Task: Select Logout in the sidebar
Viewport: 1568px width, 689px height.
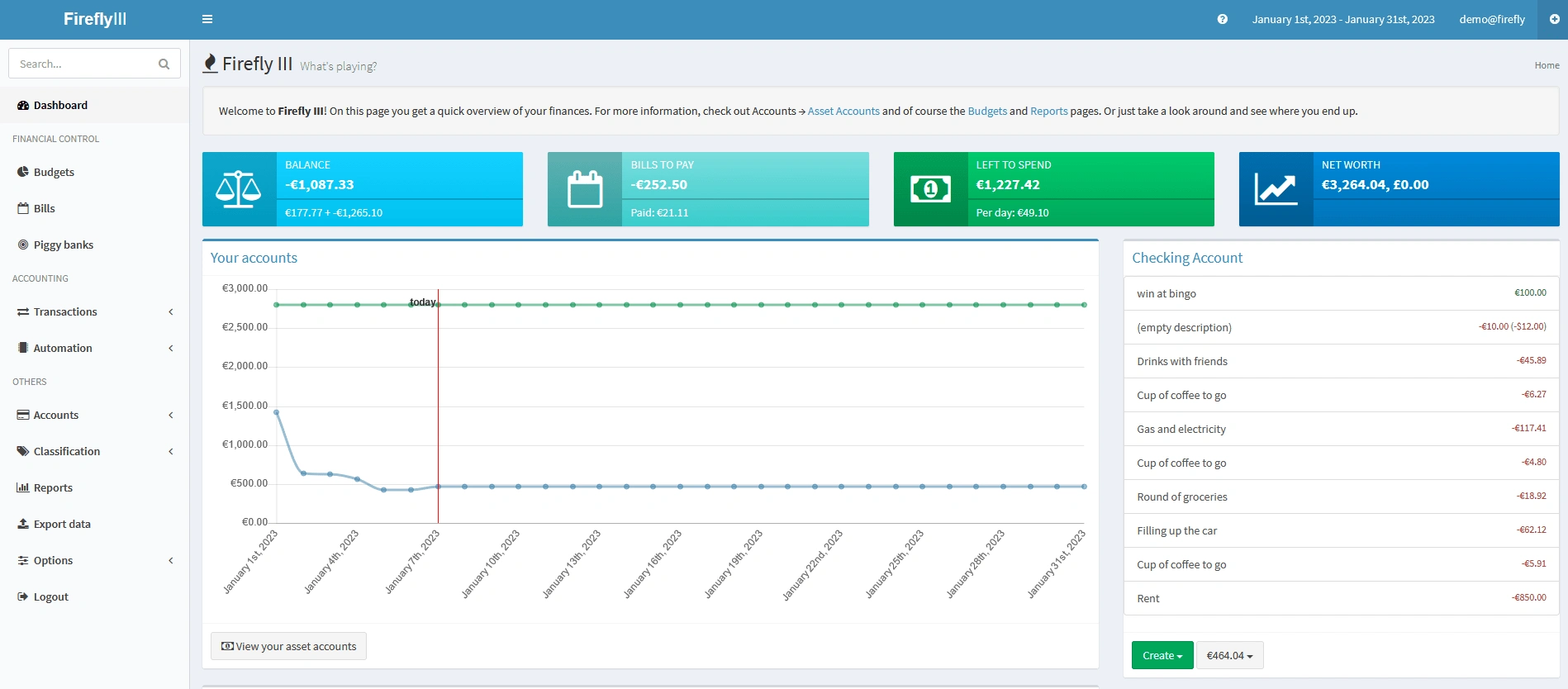Action: [94, 596]
